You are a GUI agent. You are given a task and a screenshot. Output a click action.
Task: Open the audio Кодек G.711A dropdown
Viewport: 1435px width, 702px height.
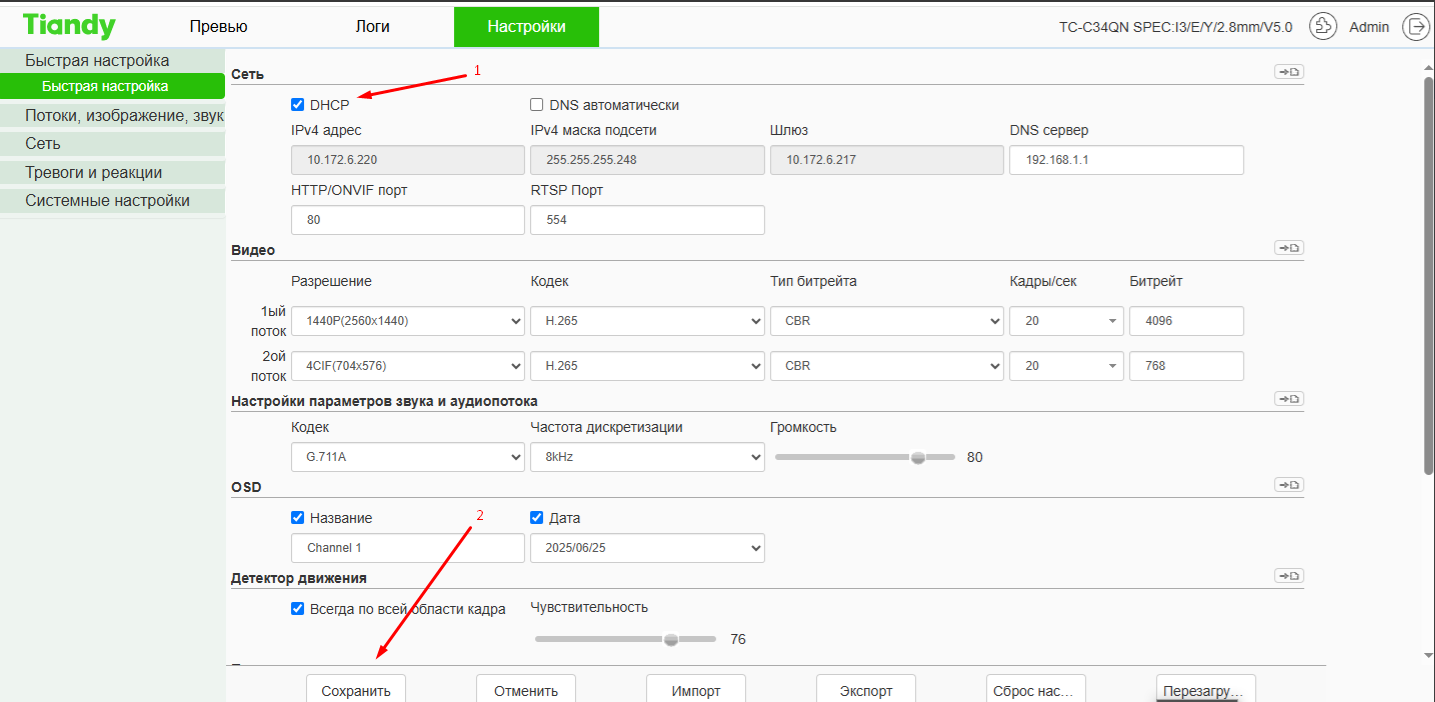pos(407,457)
